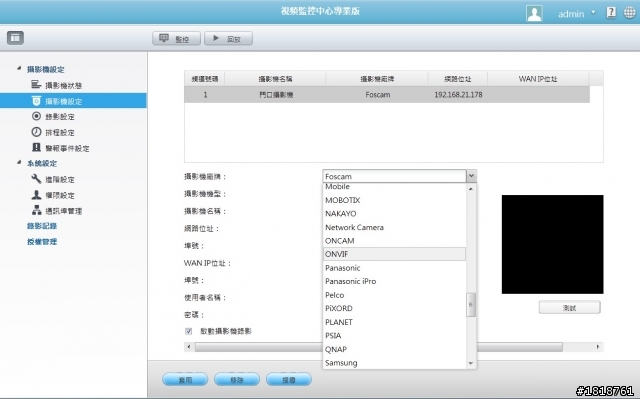Click the horizontal scrollbar right arrow

[598, 347]
